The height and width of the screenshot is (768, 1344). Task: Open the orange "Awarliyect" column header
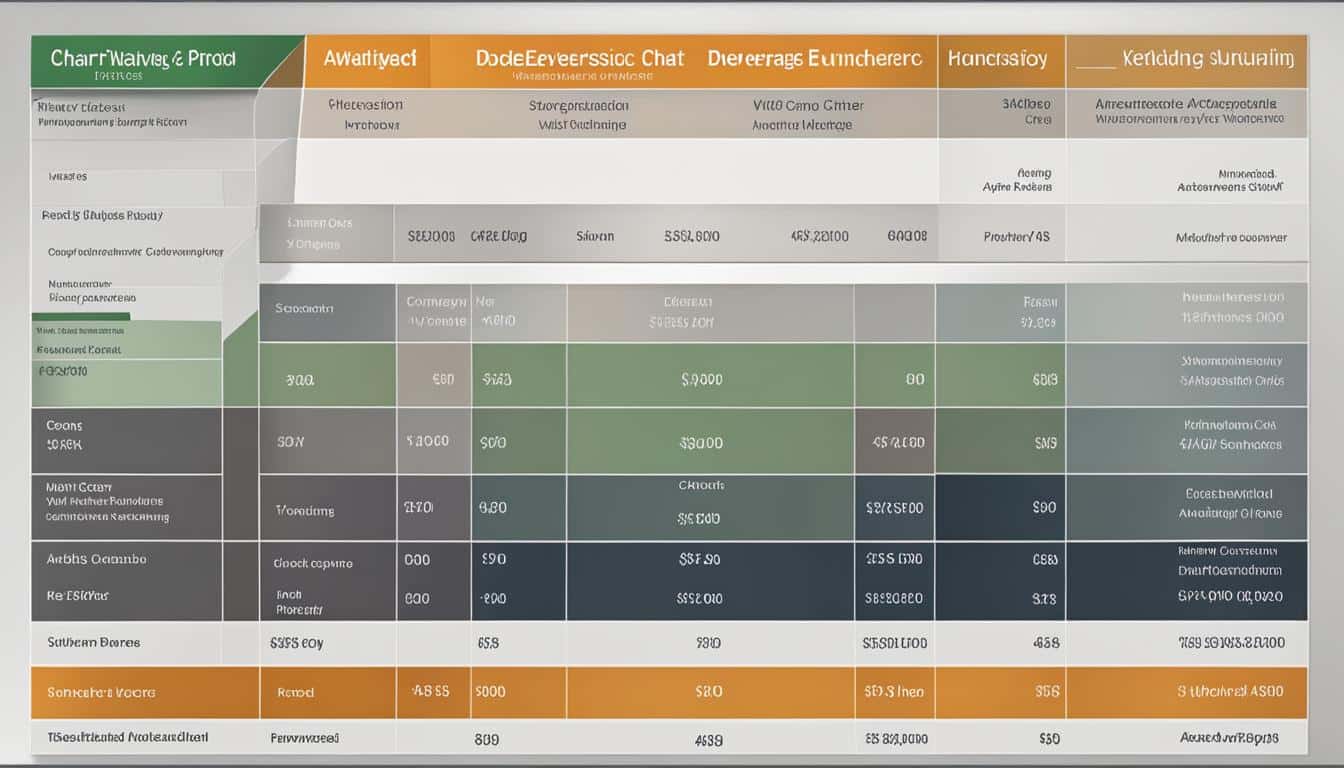pyautogui.click(x=369, y=59)
